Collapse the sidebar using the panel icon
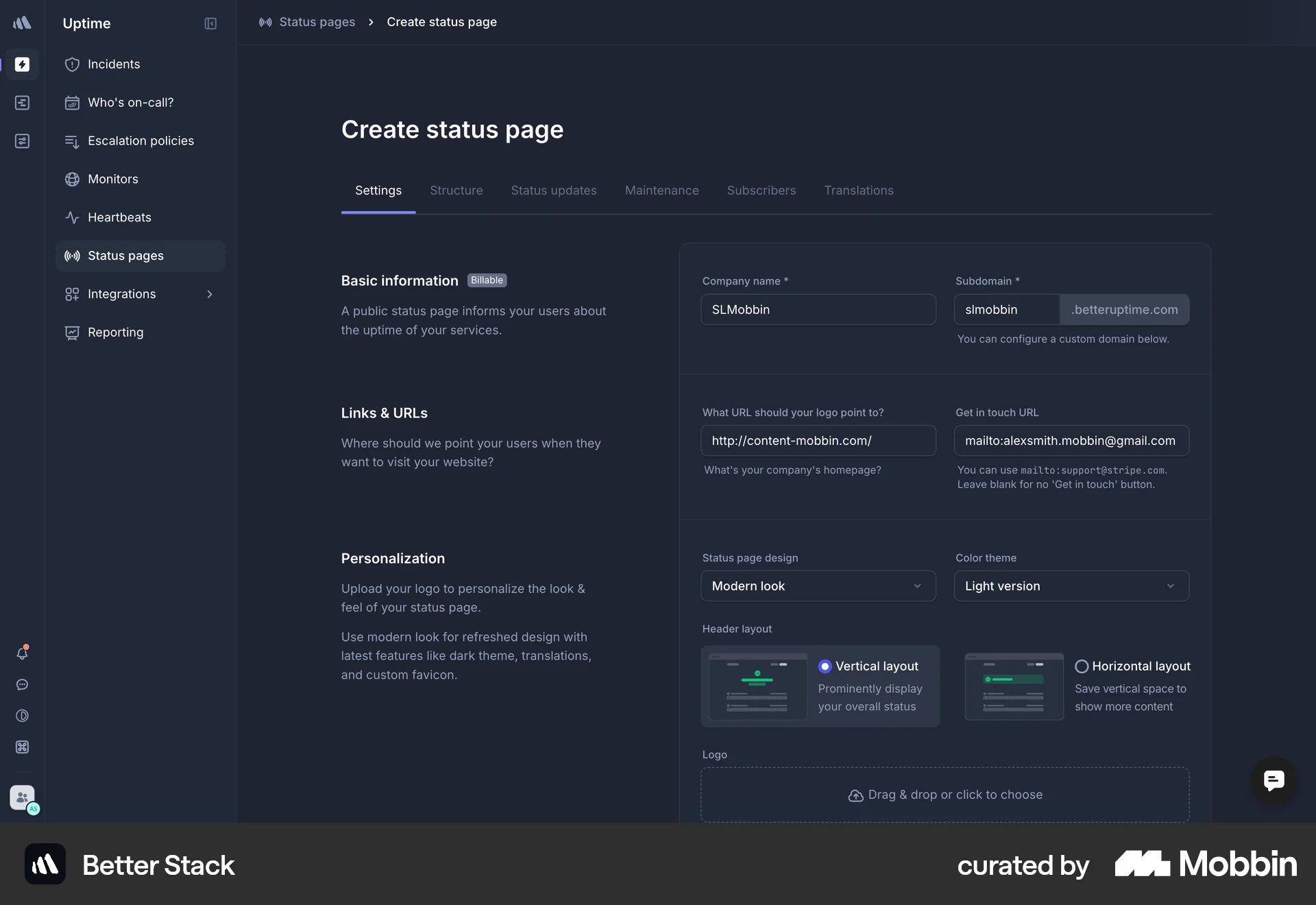Image resolution: width=1316 pixels, height=905 pixels. pyautogui.click(x=210, y=23)
